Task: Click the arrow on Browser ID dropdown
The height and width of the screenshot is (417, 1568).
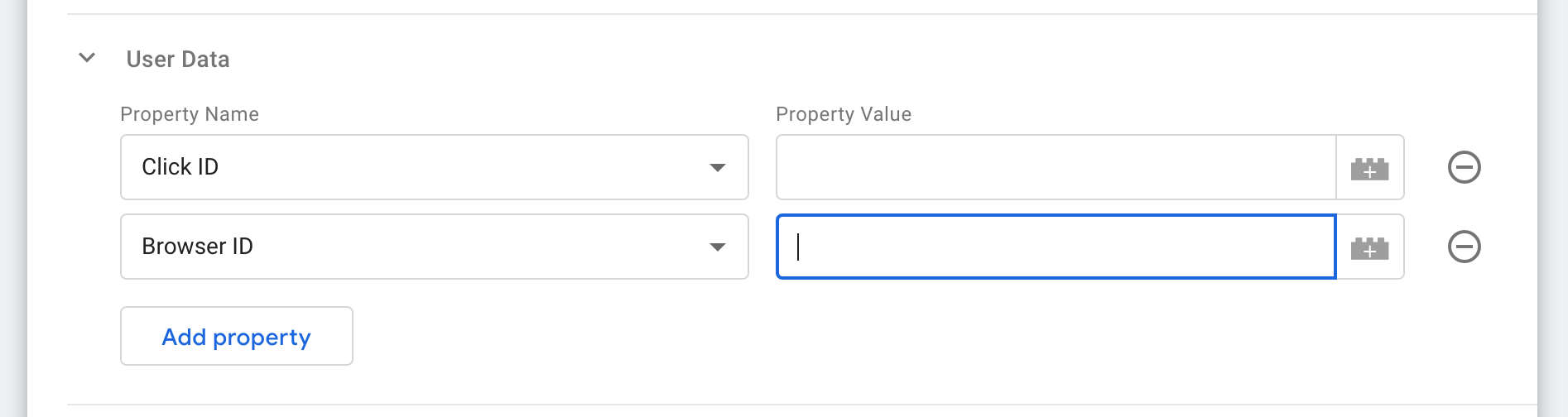Action: coord(718,247)
